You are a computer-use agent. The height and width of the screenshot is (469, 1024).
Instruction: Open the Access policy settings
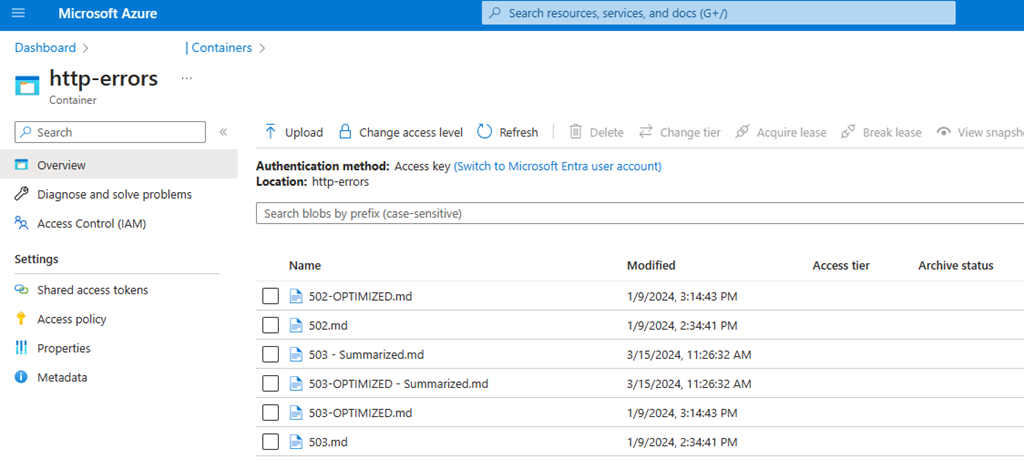[71, 319]
